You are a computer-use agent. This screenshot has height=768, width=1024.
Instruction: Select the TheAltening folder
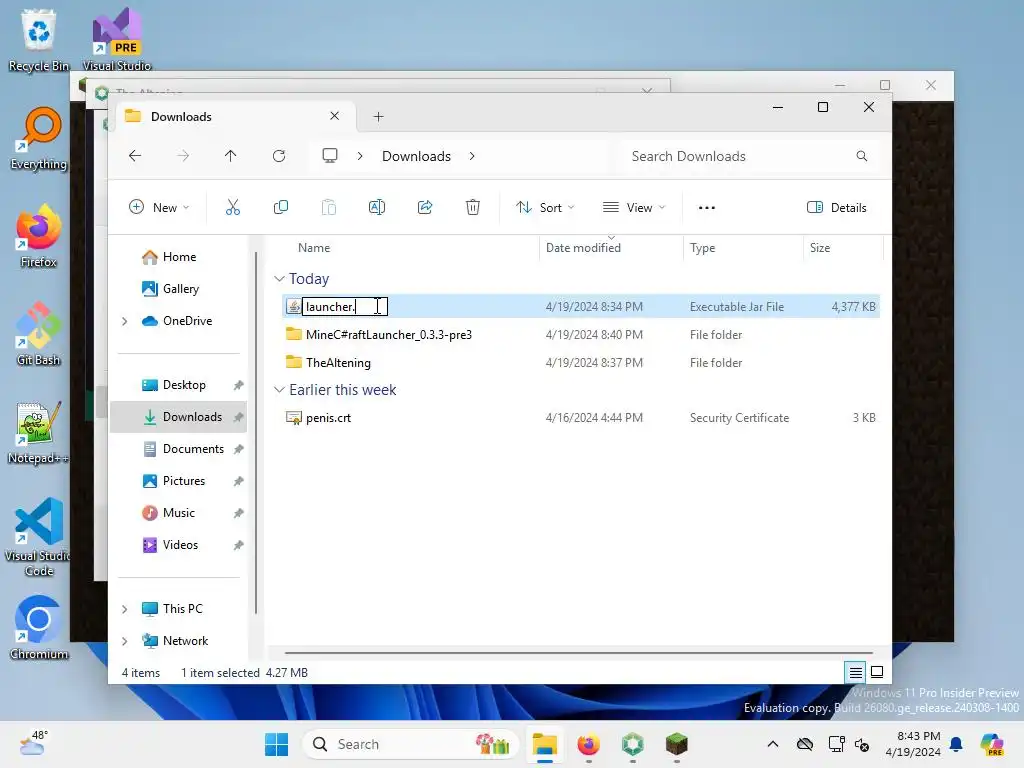[581, 363]
